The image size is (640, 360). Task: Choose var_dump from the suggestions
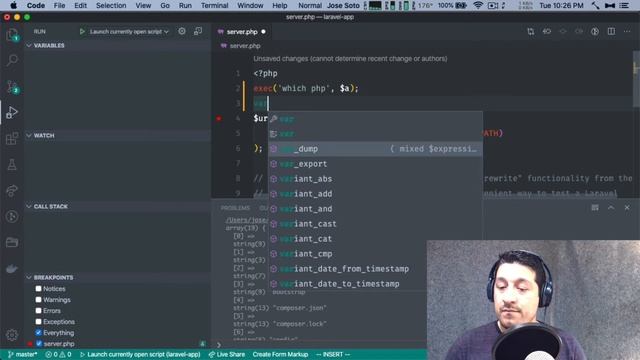pos(375,149)
